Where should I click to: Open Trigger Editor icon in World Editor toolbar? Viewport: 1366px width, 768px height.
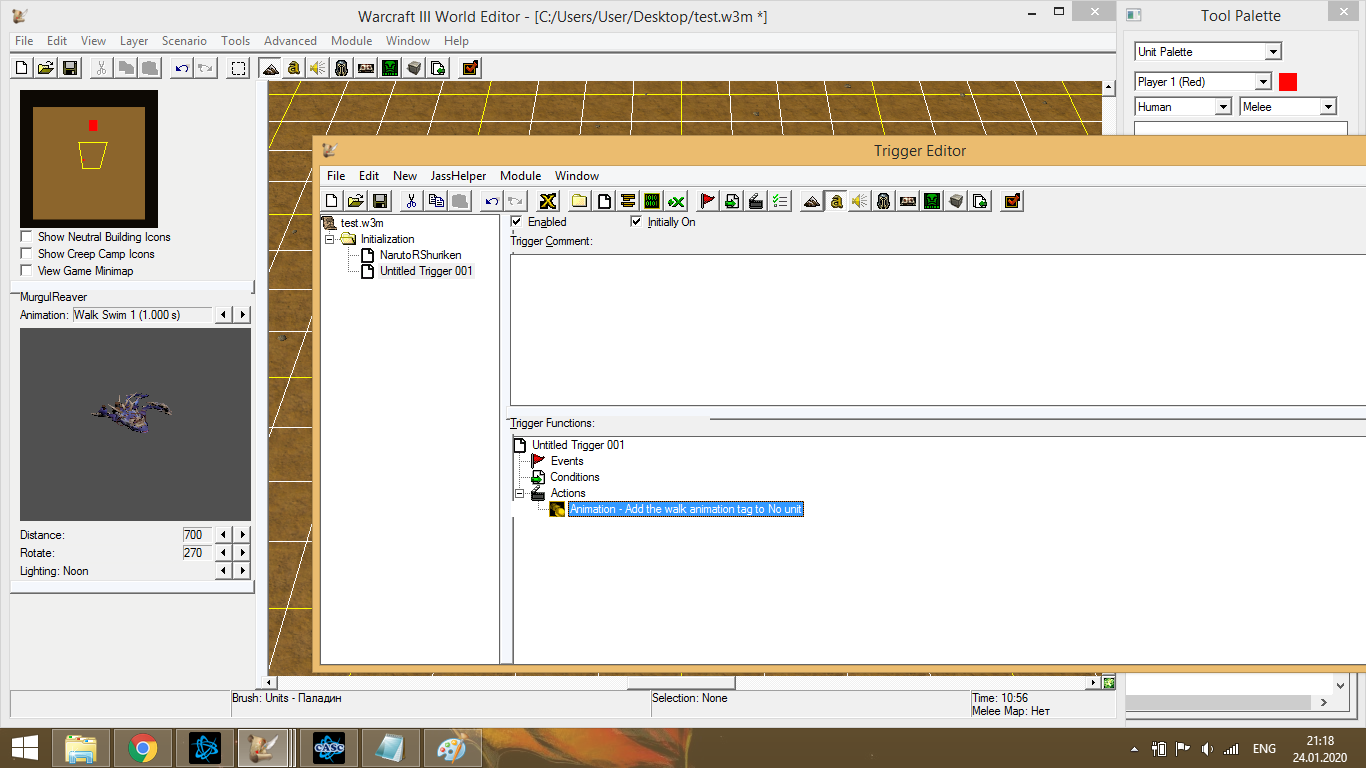294,68
